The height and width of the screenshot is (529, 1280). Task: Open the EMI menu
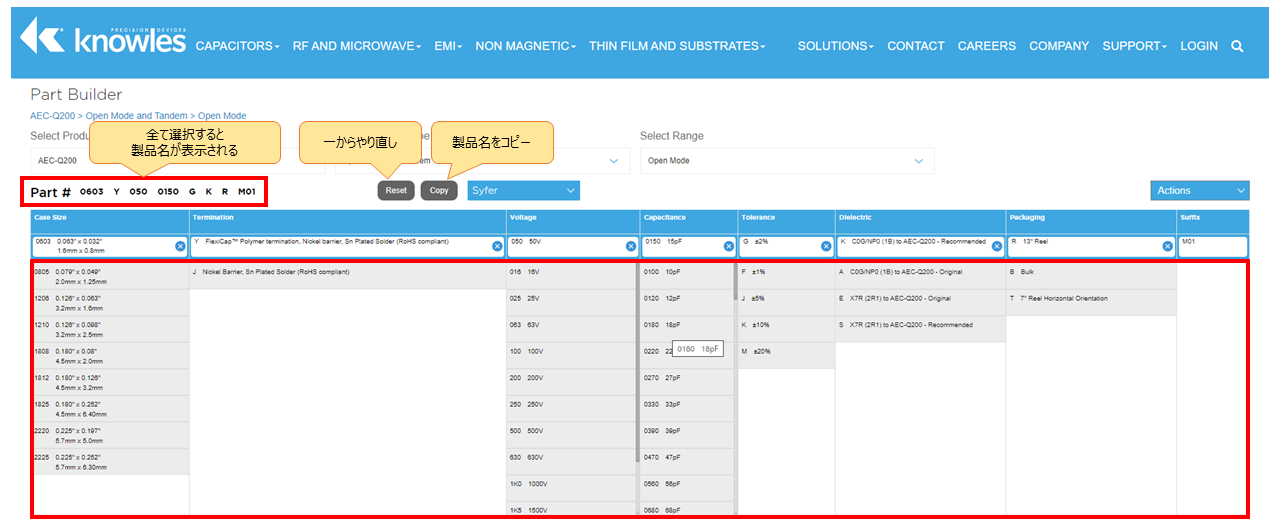(x=448, y=46)
